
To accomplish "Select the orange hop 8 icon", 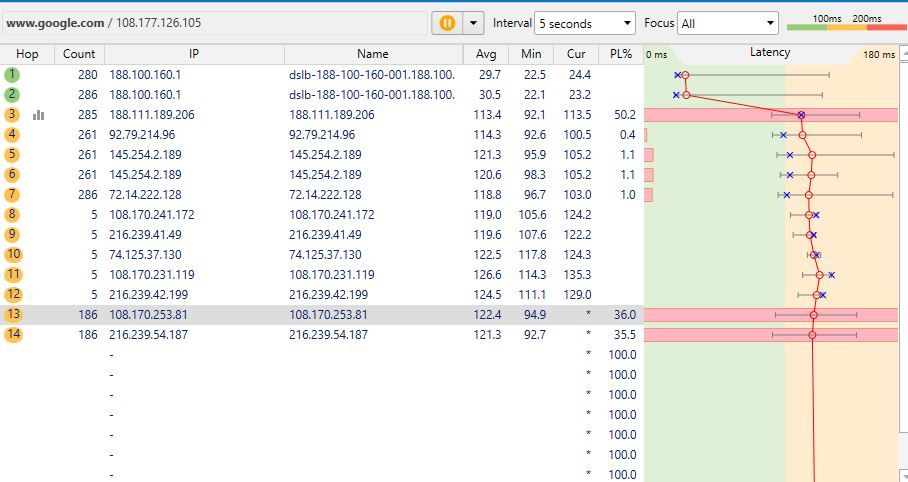I will click(12, 214).
